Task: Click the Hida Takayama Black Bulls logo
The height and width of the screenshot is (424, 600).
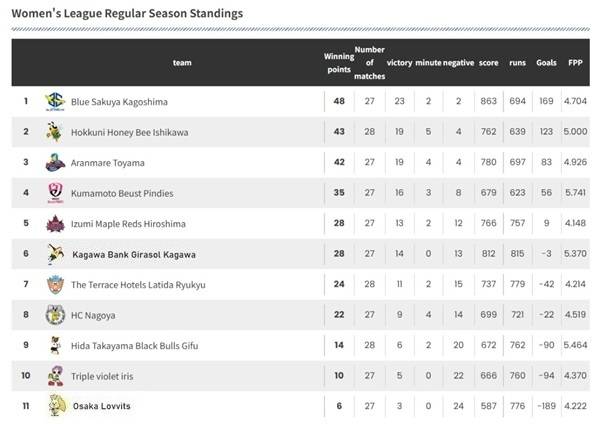Action: (54, 345)
